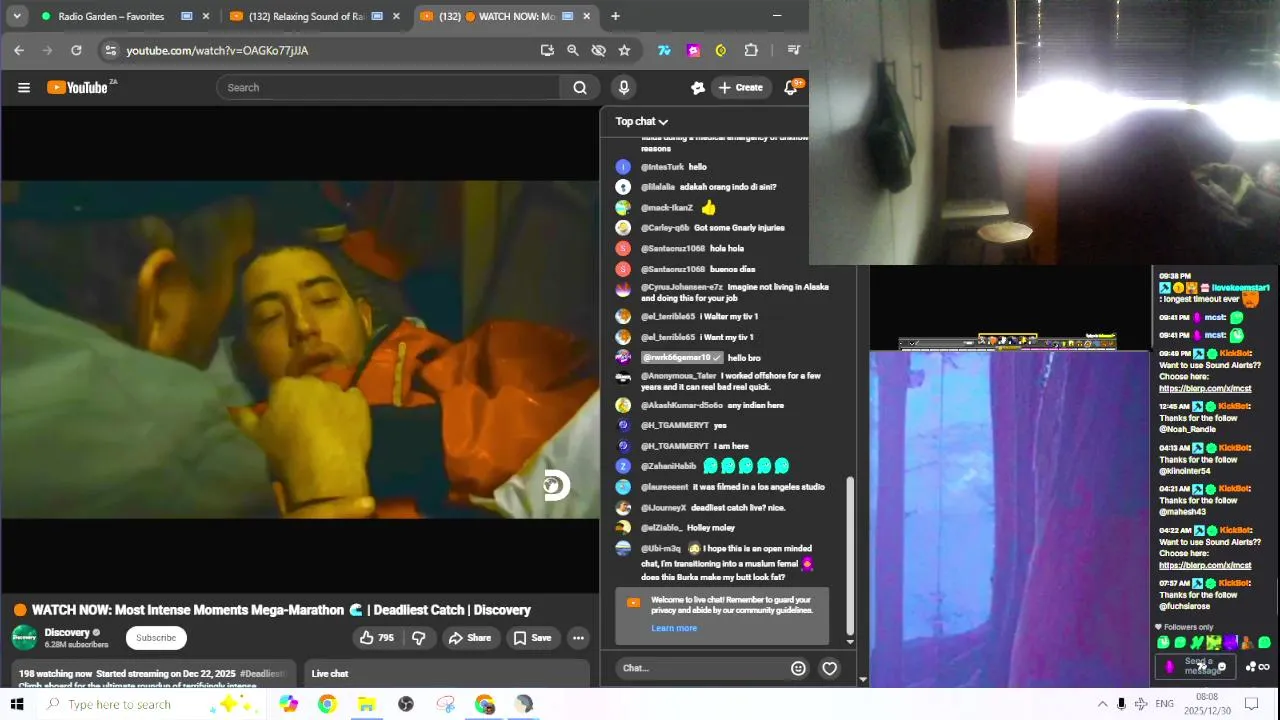Open a new browser tab
This screenshot has width=1280, height=720.
tap(615, 16)
